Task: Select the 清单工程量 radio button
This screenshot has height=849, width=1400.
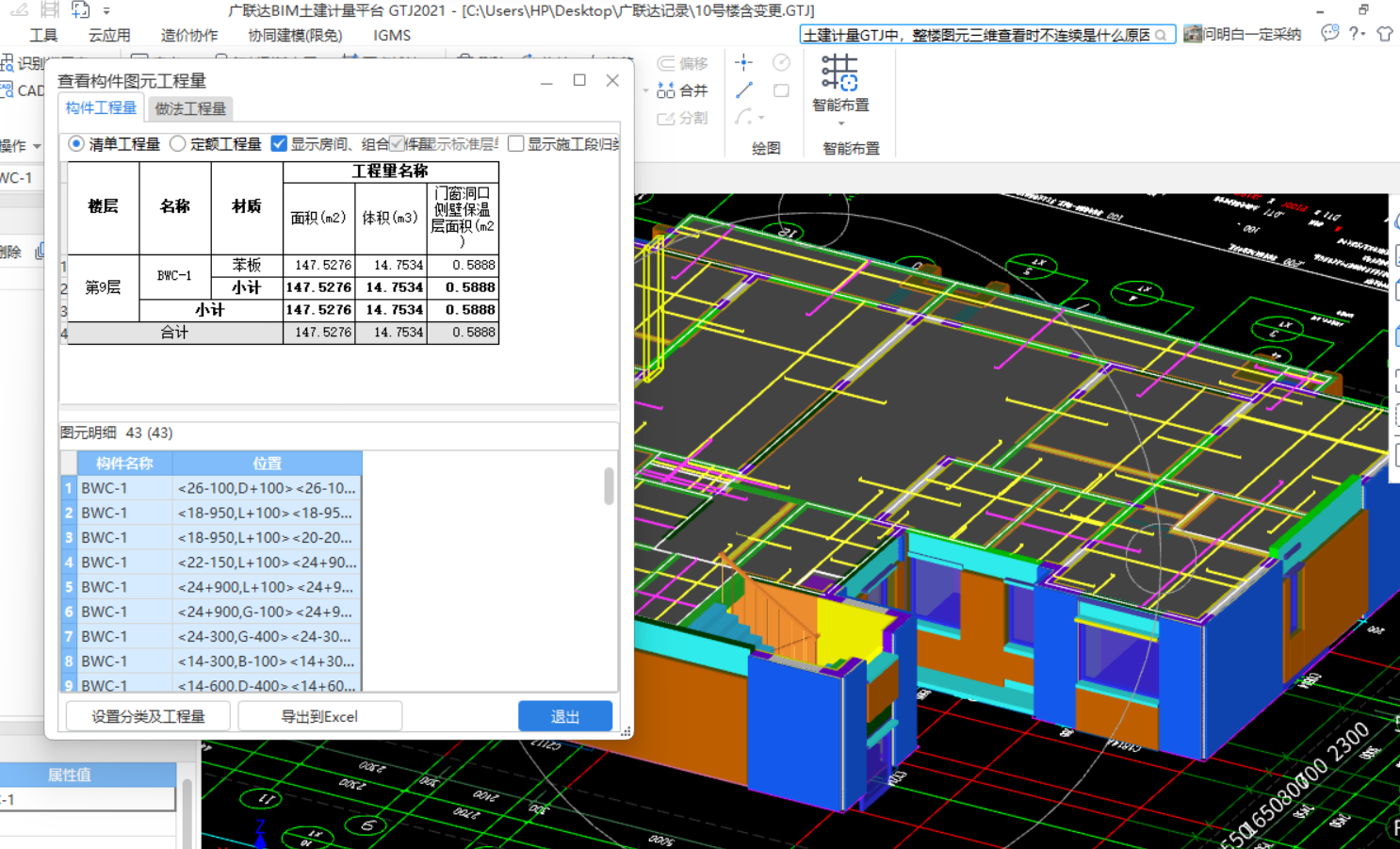Action: point(76,144)
